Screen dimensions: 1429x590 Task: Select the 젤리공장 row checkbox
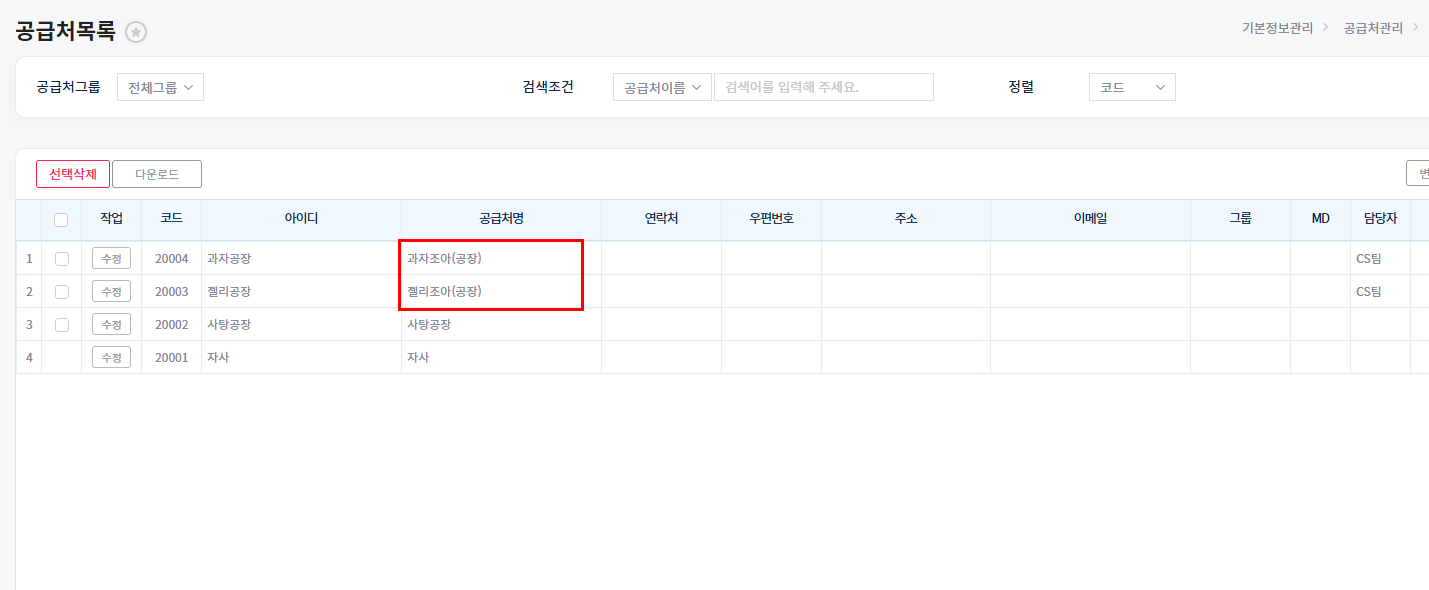coord(62,292)
